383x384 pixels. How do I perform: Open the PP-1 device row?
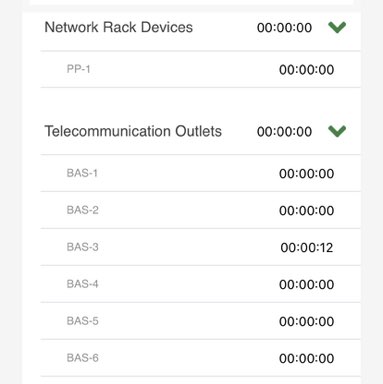click(x=200, y=69)
